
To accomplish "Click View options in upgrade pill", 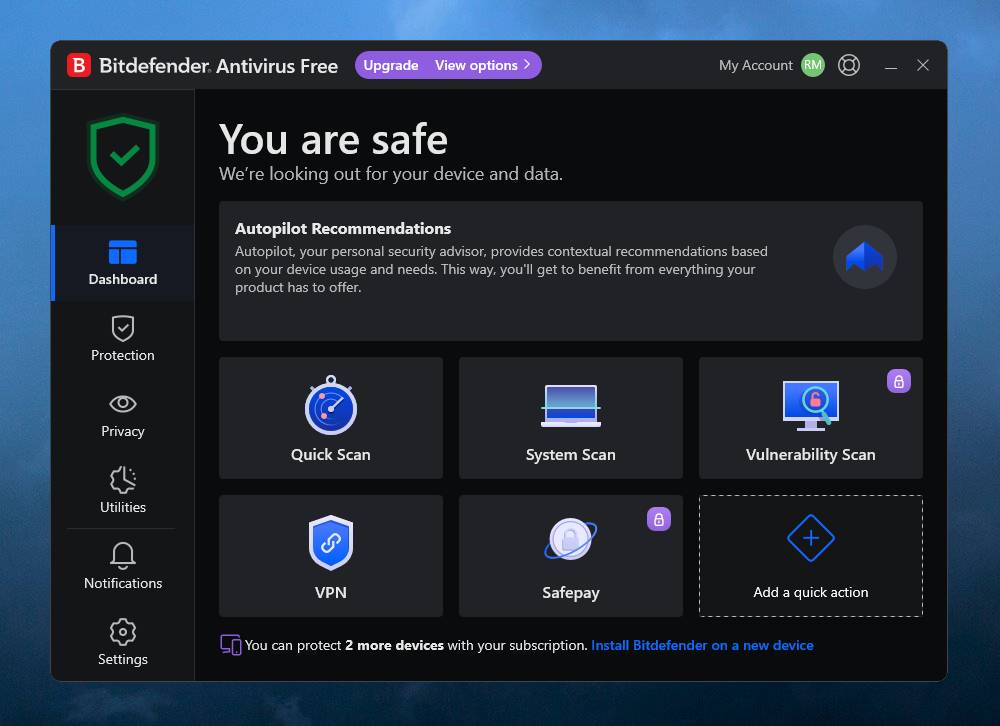I will (476, 65).
